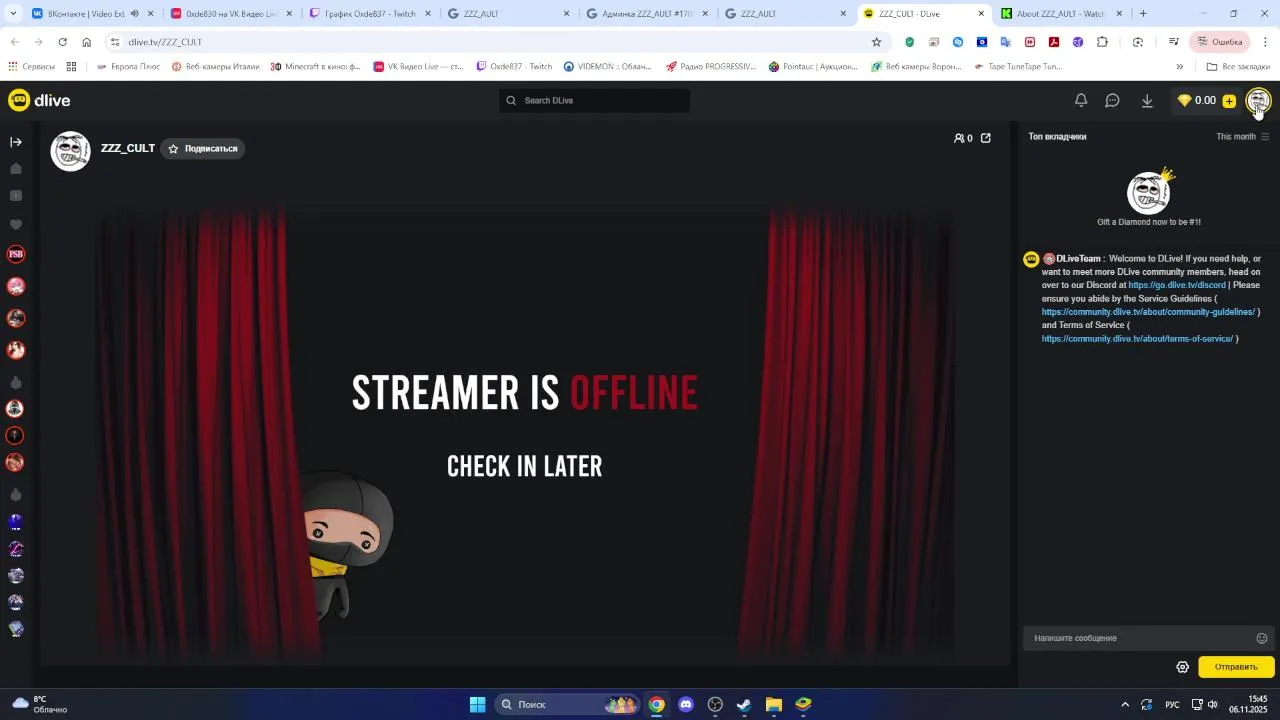Open the media control playlist icon
Screen dimensions: 1280x720
[x=1174, y=42]
